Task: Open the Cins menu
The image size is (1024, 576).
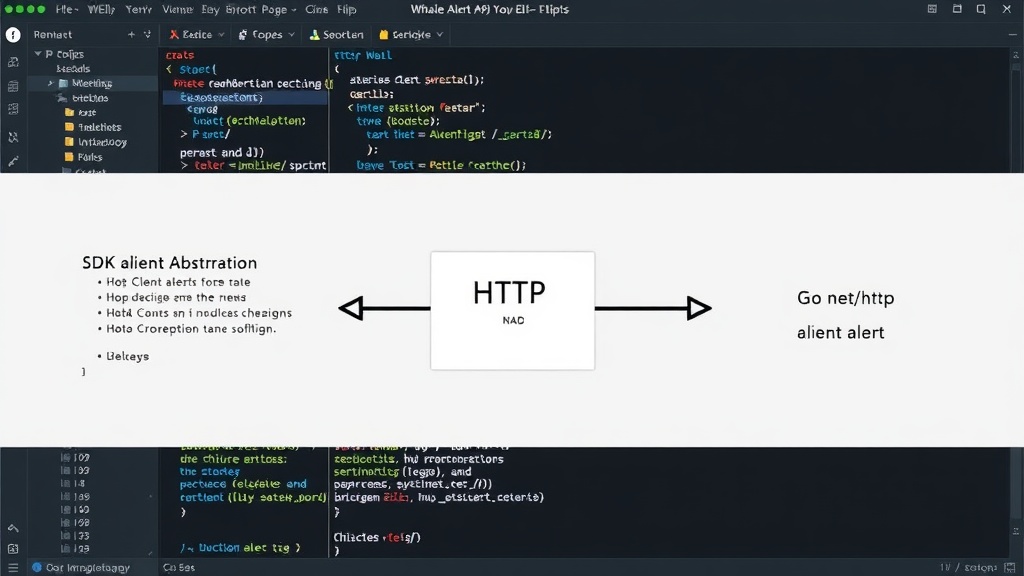Action: [x=317, y=9]
